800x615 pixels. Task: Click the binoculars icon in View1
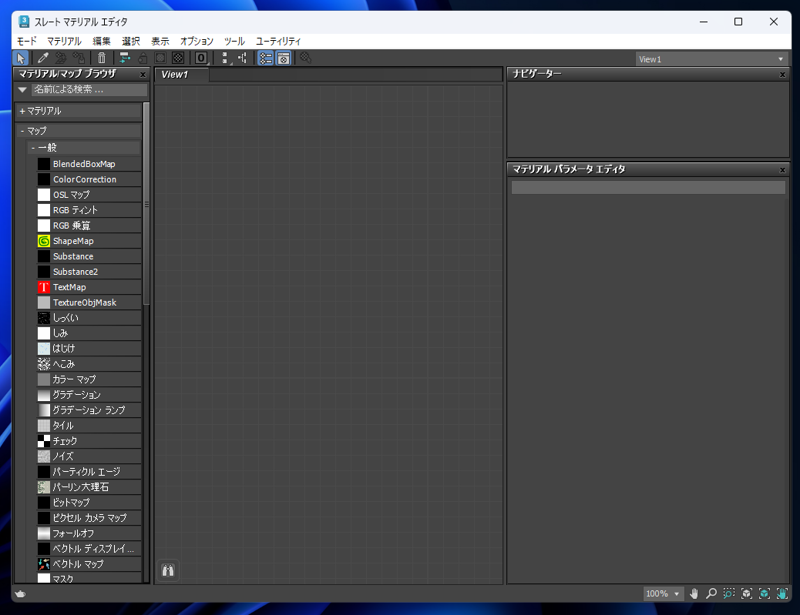point(167,570)
